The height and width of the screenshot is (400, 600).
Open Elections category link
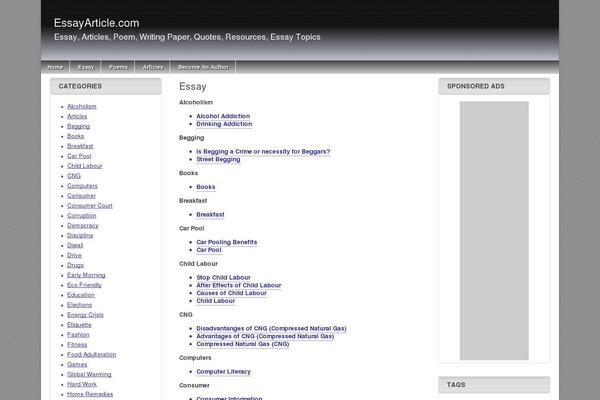coord(80,305)
